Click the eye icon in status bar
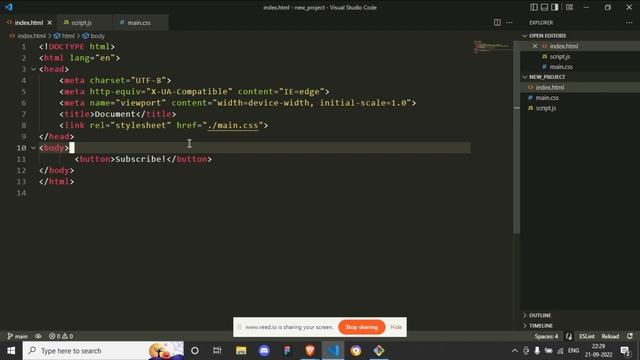This screenshot has height=360, width=640. point(38,336)
